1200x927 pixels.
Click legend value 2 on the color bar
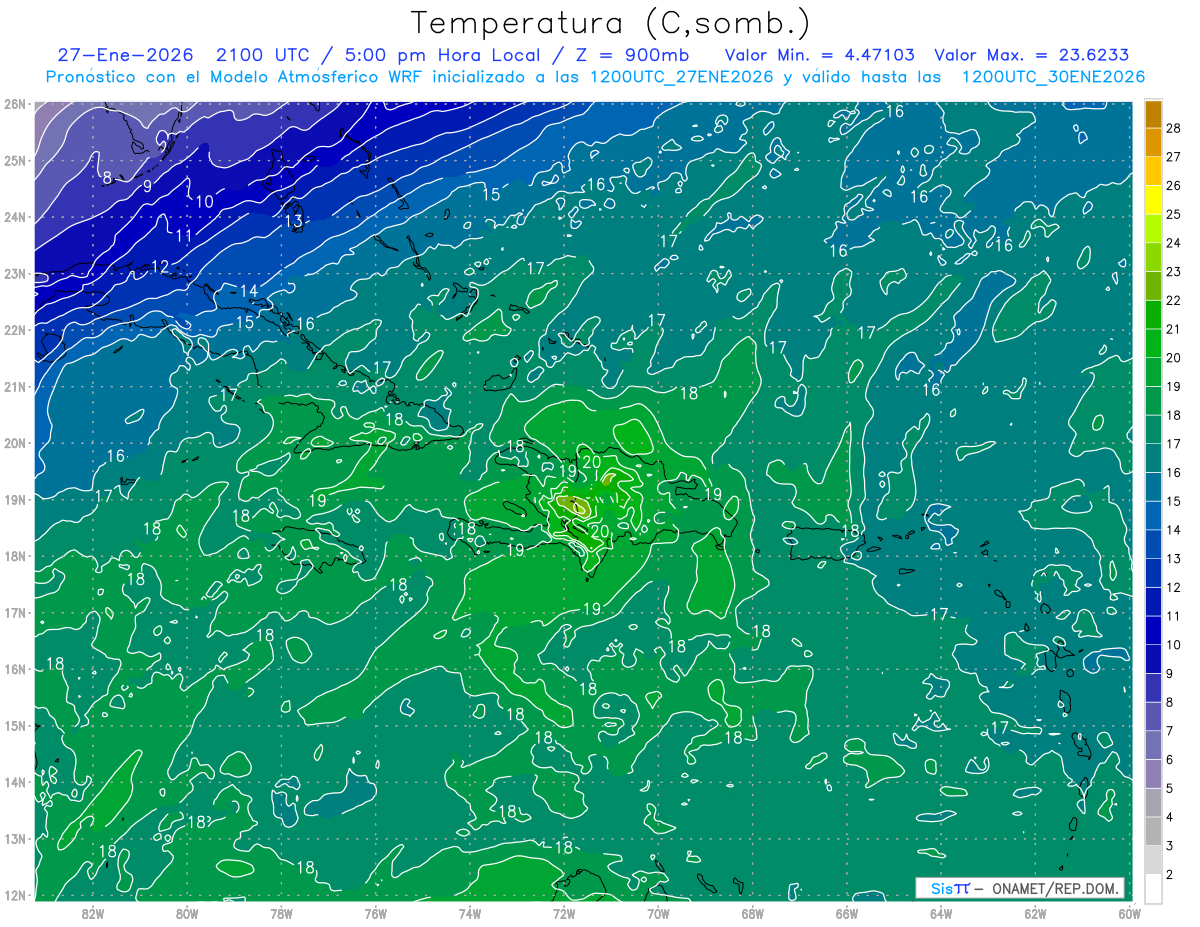click(1170, 874)
